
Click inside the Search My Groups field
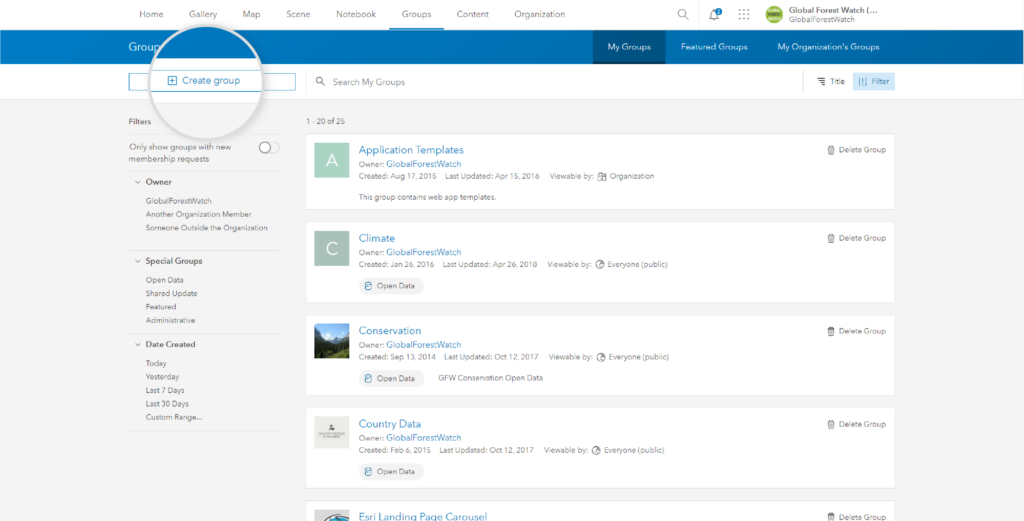click(x=555, y=82)
